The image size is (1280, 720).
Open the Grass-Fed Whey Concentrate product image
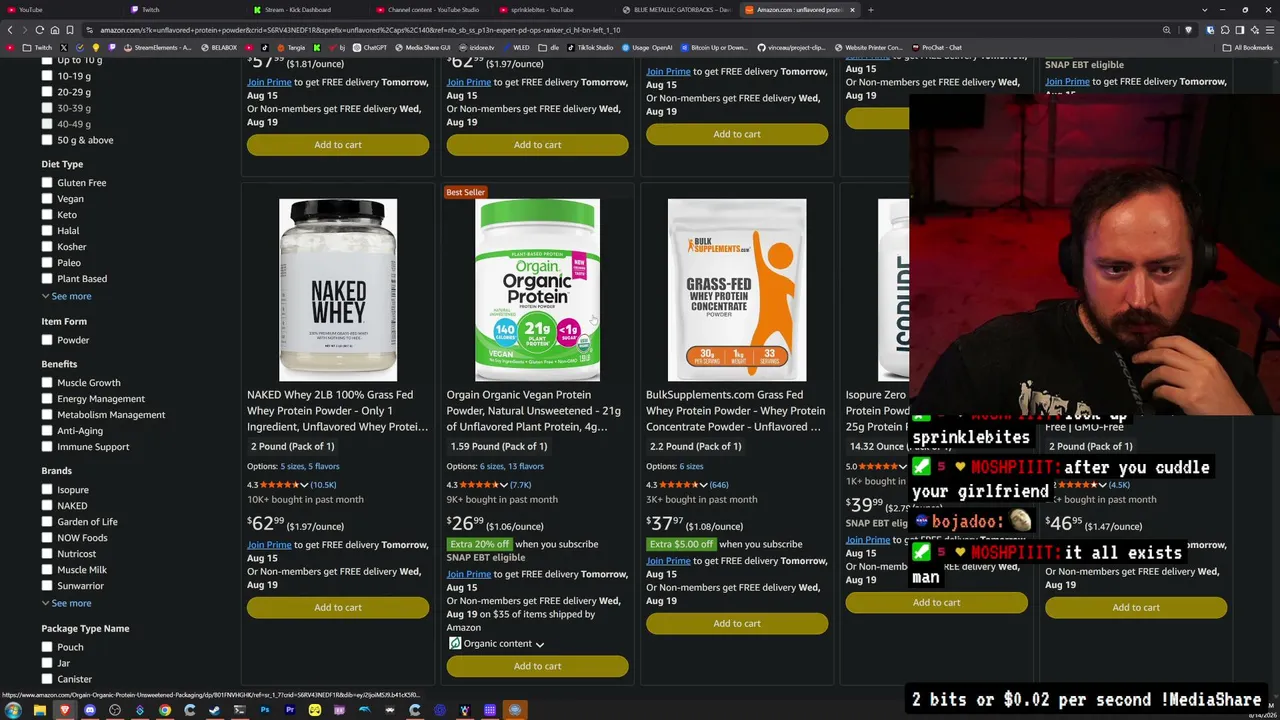pos(737,290)
